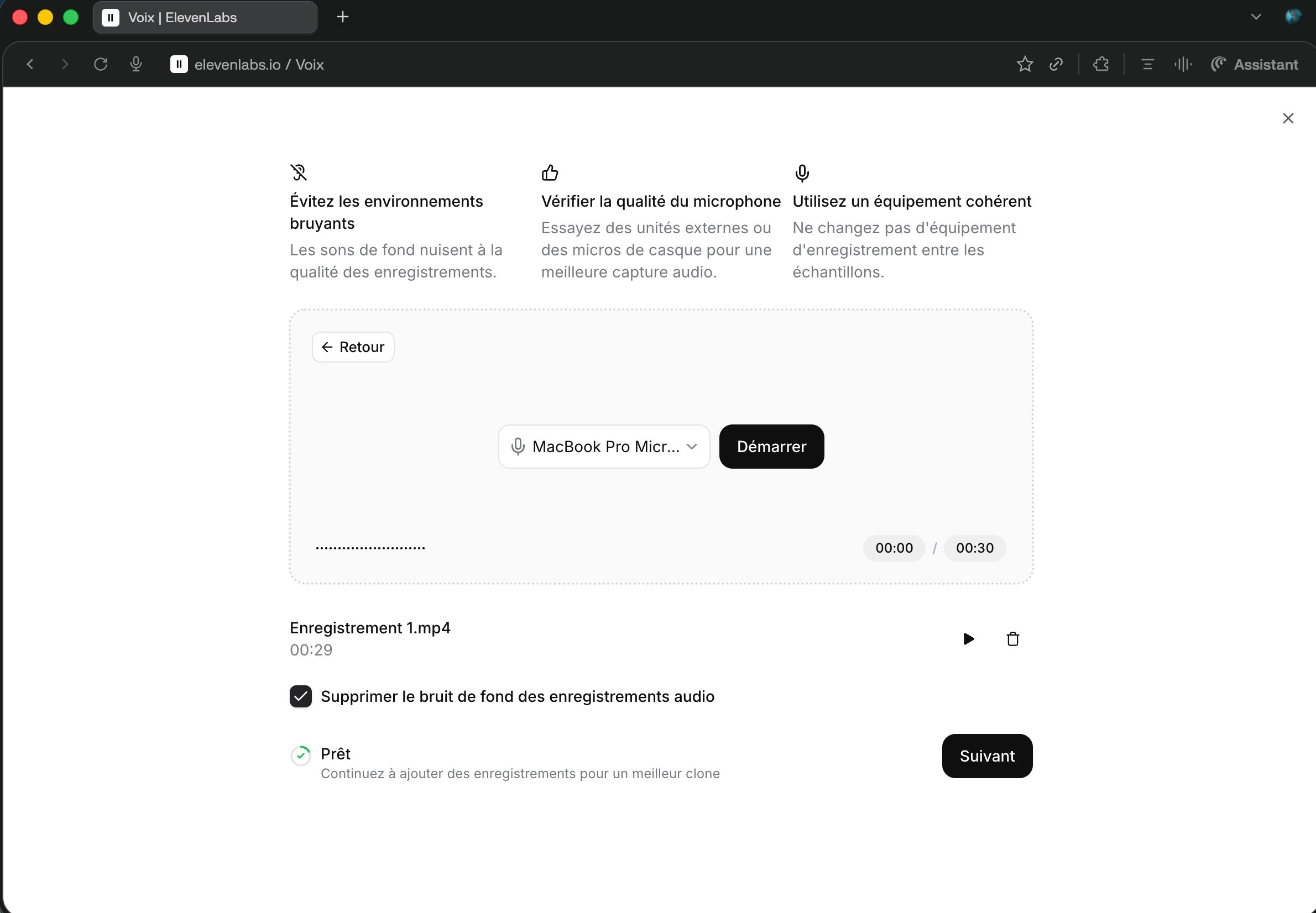Image resolution: width=1316 pixels, height=913 pixels.
Task: Click Démarrer to start recording
Action: click(x=771, y=447)
